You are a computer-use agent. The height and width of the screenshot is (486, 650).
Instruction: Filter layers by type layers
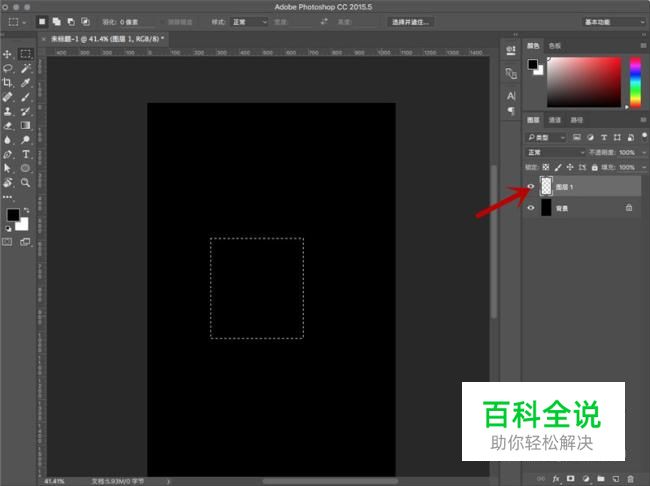pyautogui.click(x=604, y=137)
